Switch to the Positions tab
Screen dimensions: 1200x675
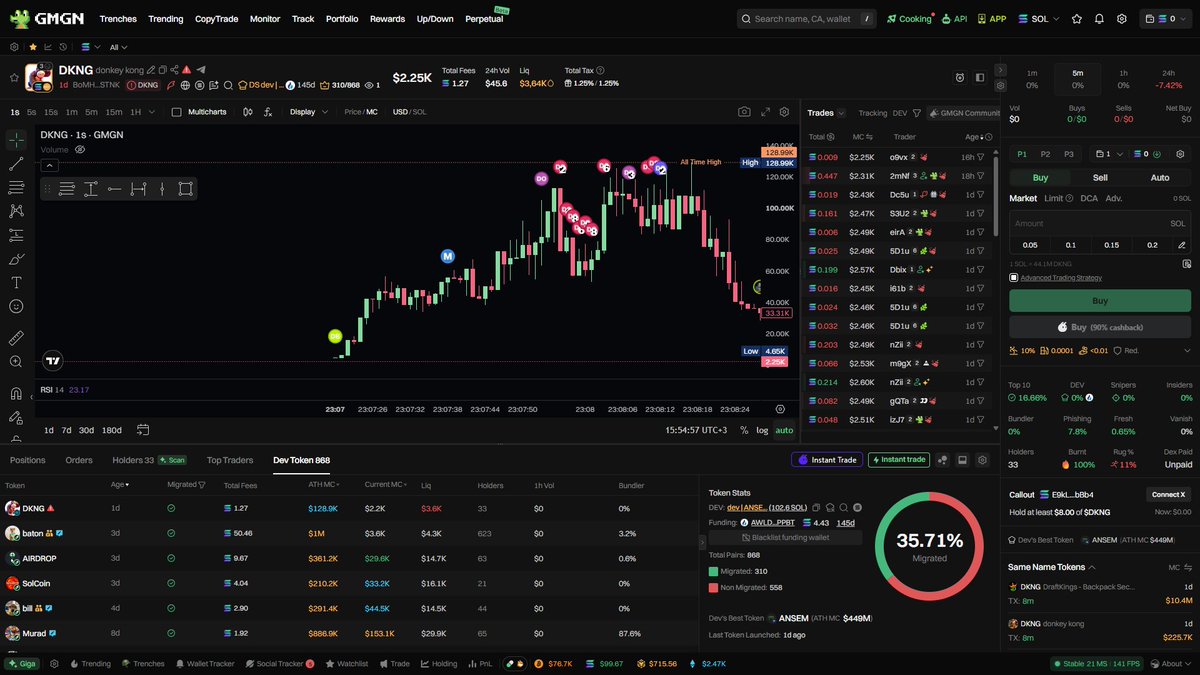click(28, 460)
